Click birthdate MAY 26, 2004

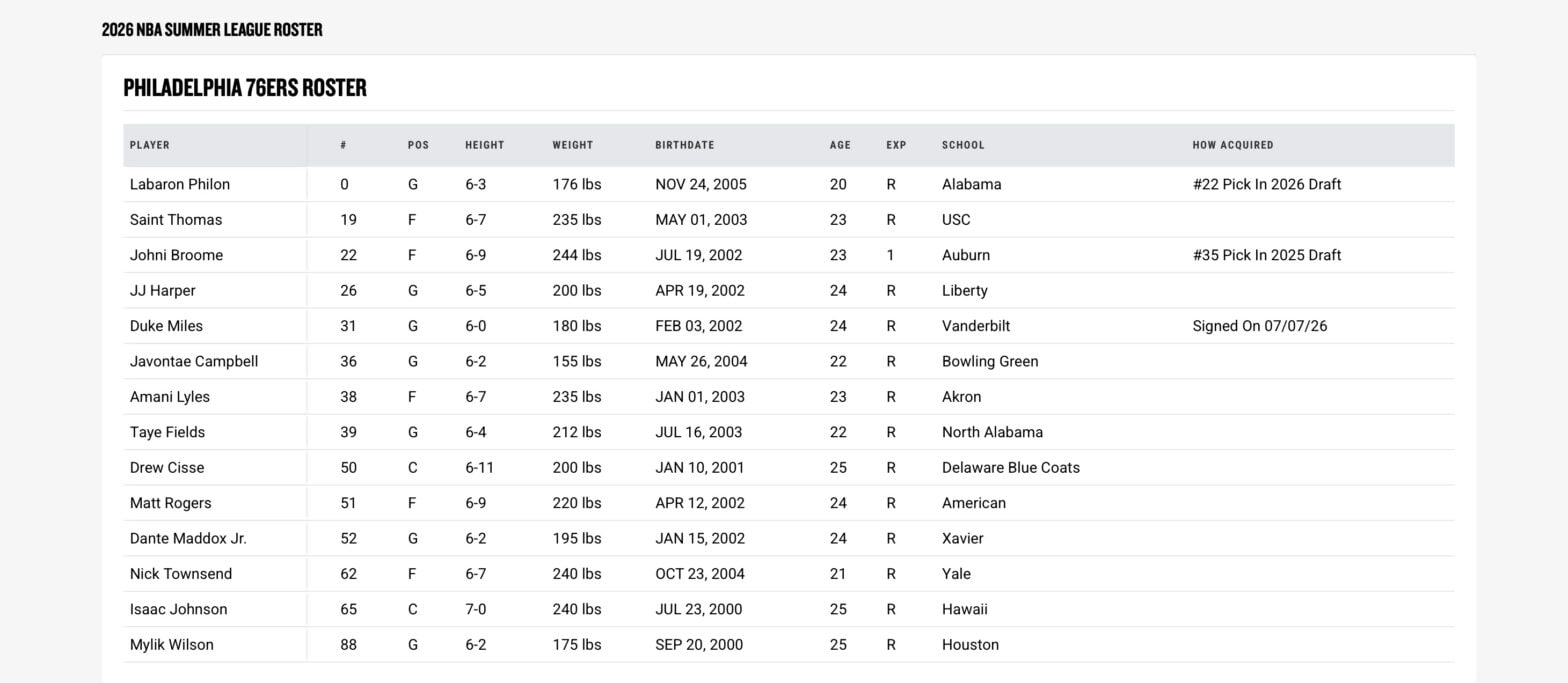tap(701, 362)
